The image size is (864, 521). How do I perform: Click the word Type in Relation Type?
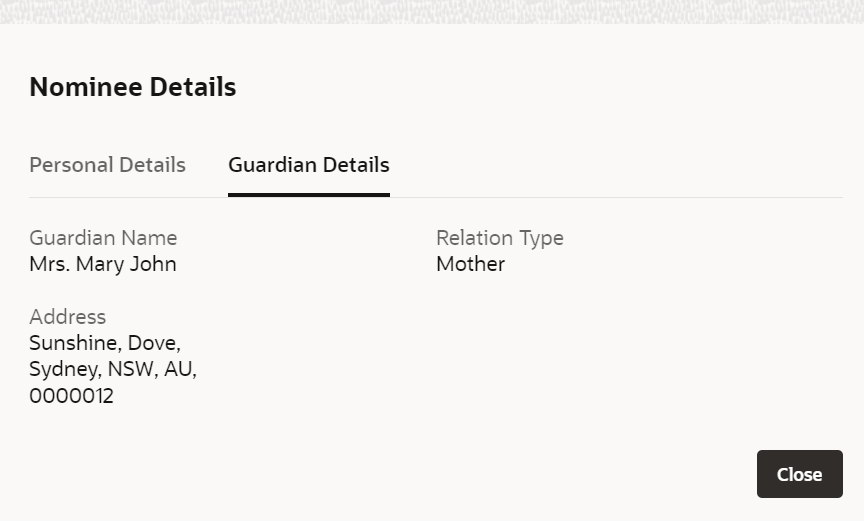[540, 238]
